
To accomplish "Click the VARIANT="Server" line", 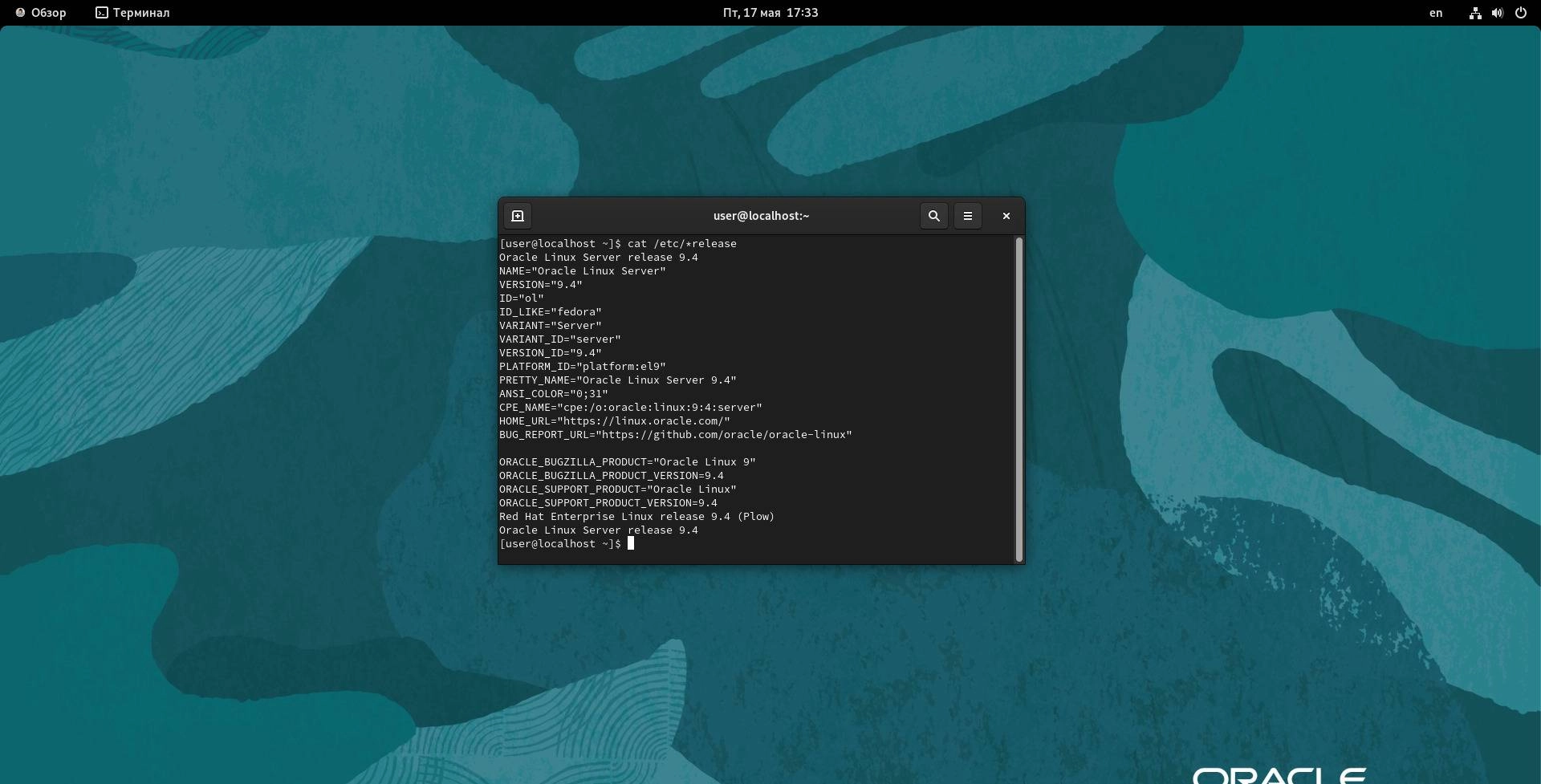I will pos(551,326).
